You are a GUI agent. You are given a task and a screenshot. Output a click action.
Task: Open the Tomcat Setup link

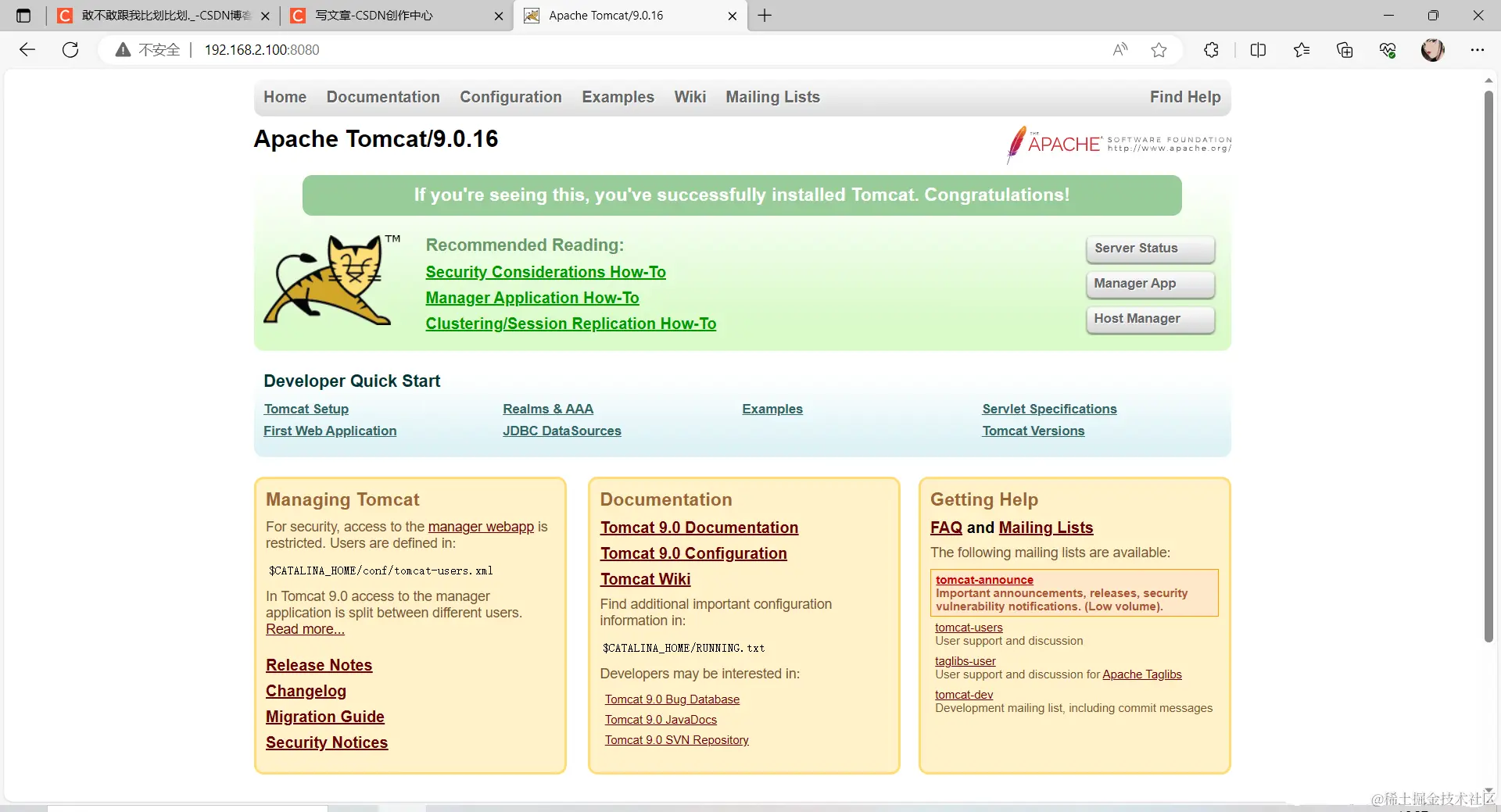[x=306, y=409]
